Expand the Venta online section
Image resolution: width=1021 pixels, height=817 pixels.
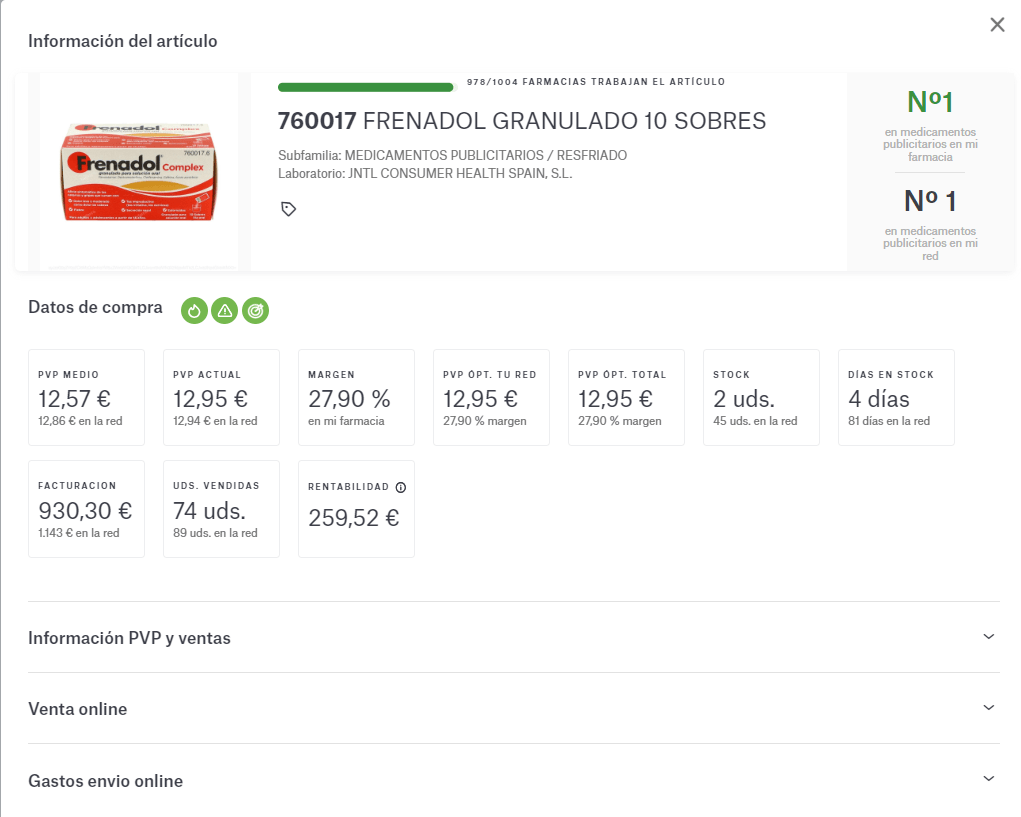coord(514,708)
